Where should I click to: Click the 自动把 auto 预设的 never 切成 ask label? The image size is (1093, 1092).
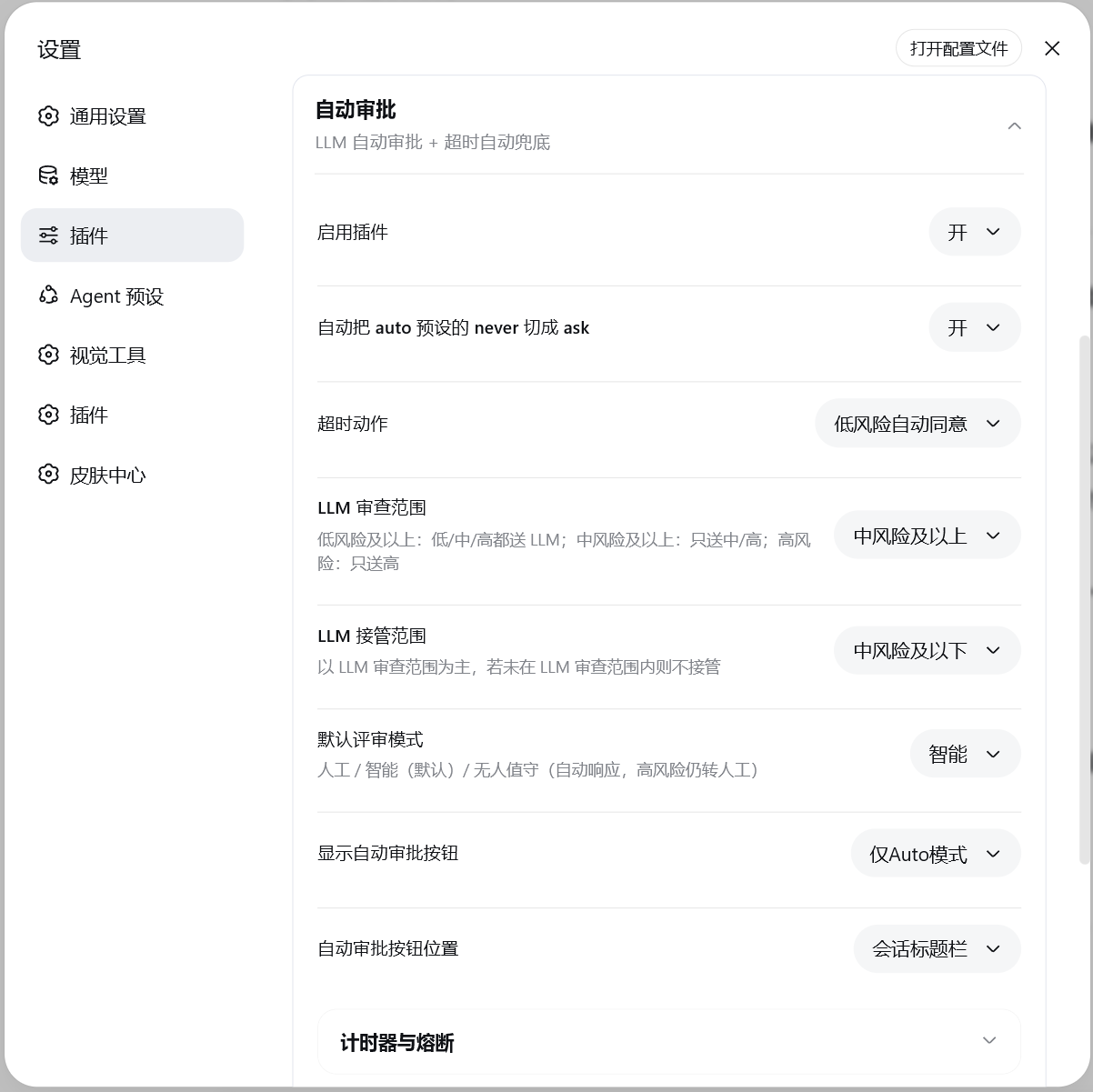tap(454, 327)
